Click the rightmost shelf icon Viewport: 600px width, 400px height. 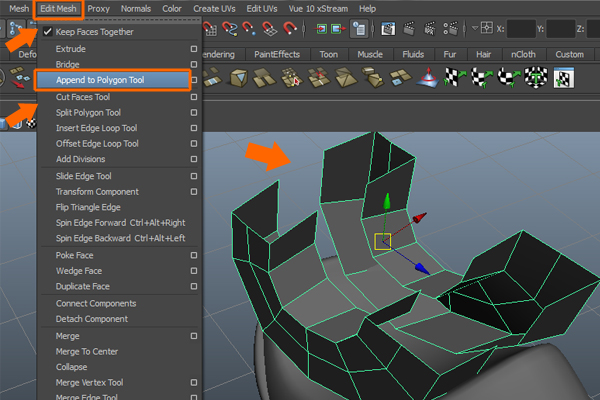pos(563,78)
